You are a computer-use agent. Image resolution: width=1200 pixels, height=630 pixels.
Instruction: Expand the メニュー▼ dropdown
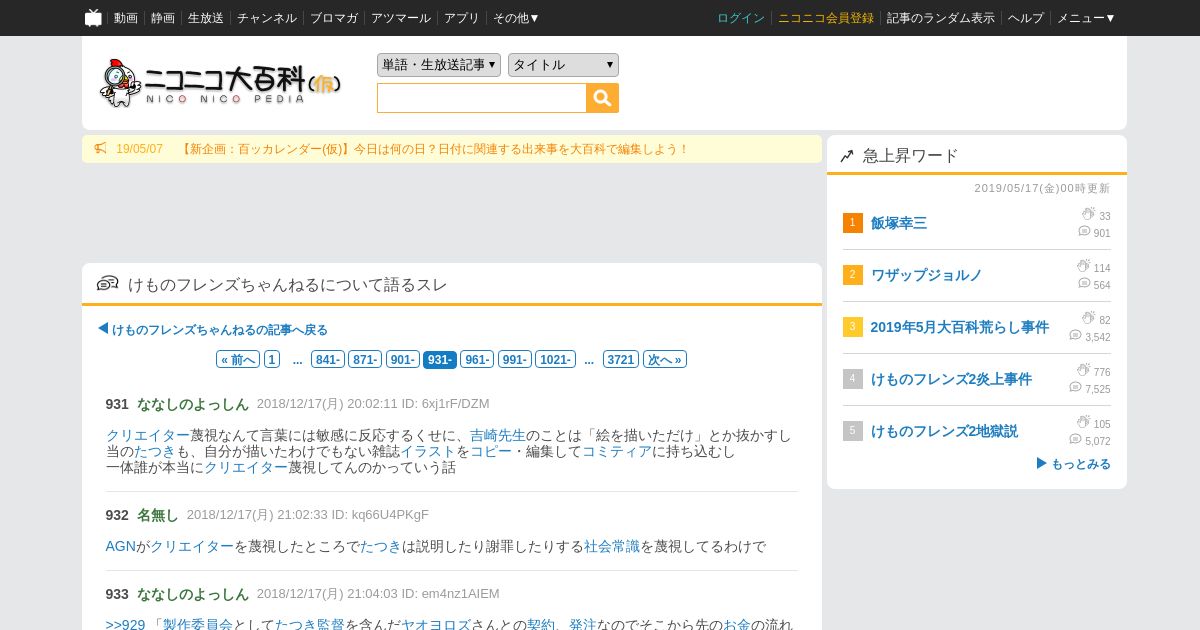pyautogui.click(x=1086, y=18)
